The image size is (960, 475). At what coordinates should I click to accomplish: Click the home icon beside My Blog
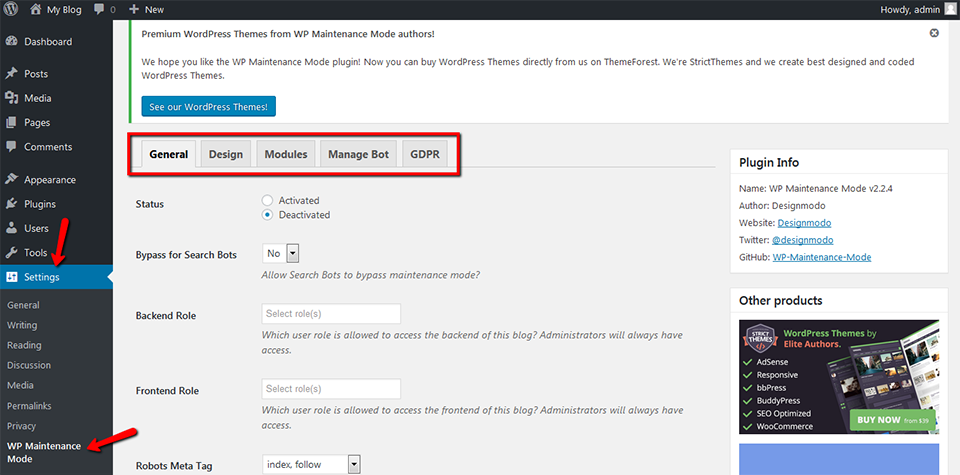[36, 9]
